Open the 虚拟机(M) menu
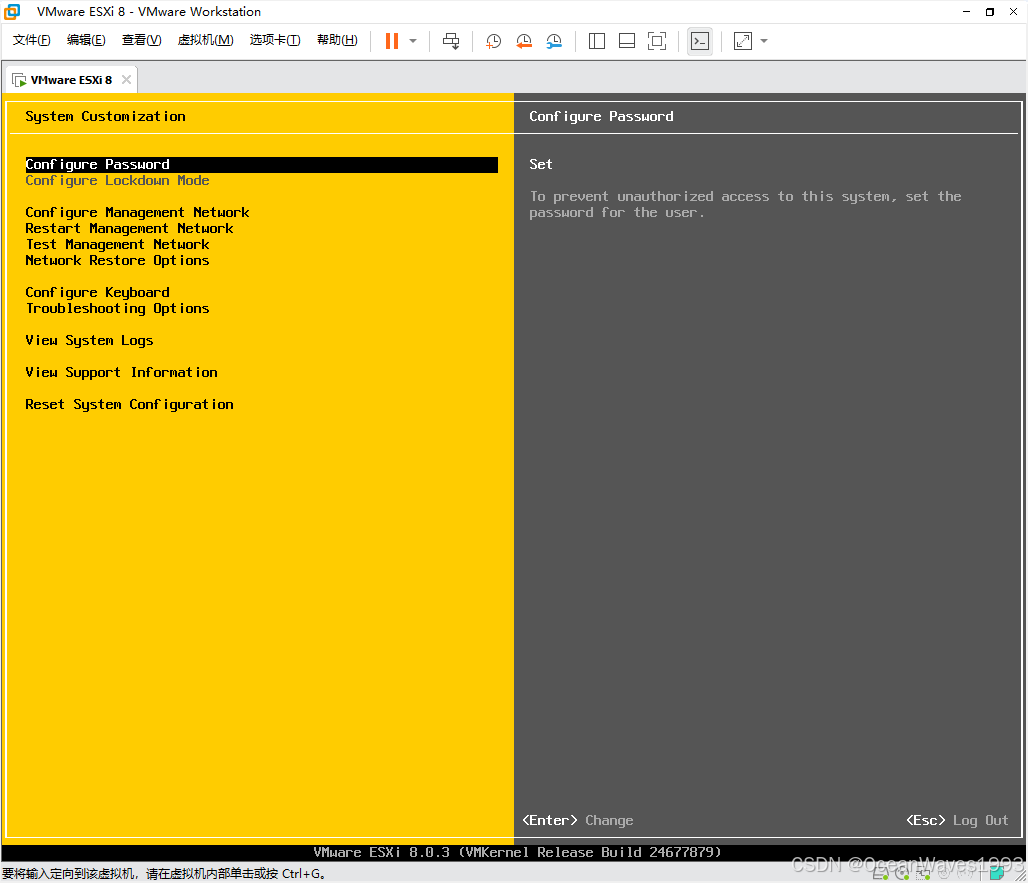The image size is (1028, 883). pyautogui.click(x=205, y=41)
